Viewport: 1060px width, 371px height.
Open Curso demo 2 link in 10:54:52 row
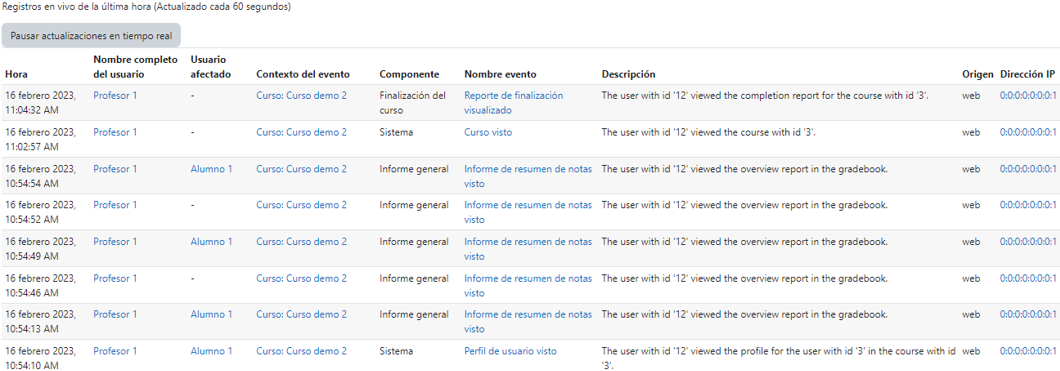302,205
